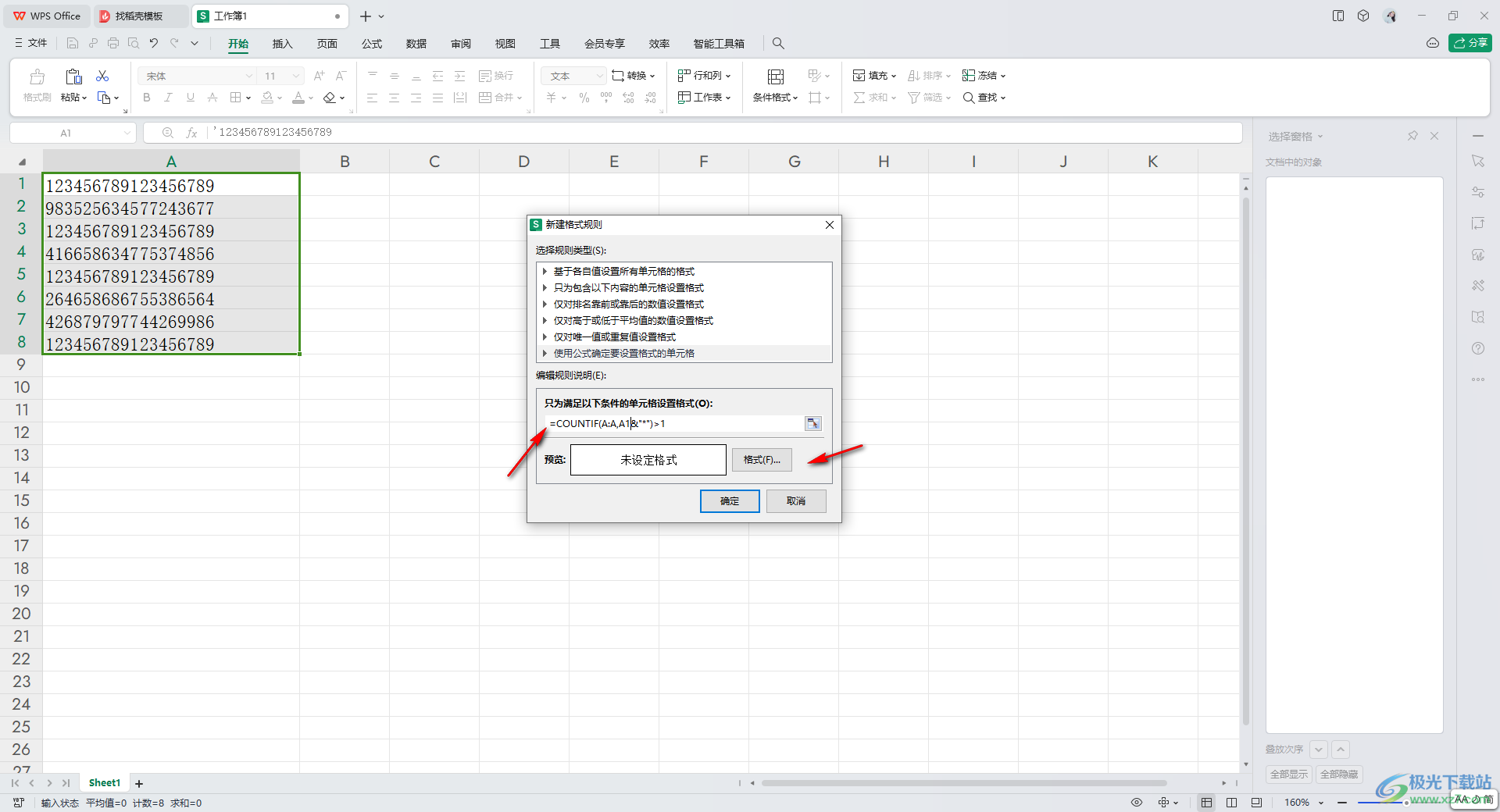
Task: Toggle Strikethrough formatting
Action: 212,98
